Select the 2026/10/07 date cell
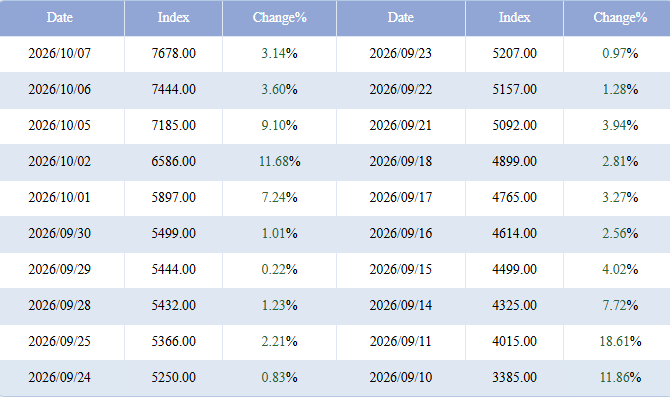Viewport: 670px width, 397px height. (x=60, y=53)
